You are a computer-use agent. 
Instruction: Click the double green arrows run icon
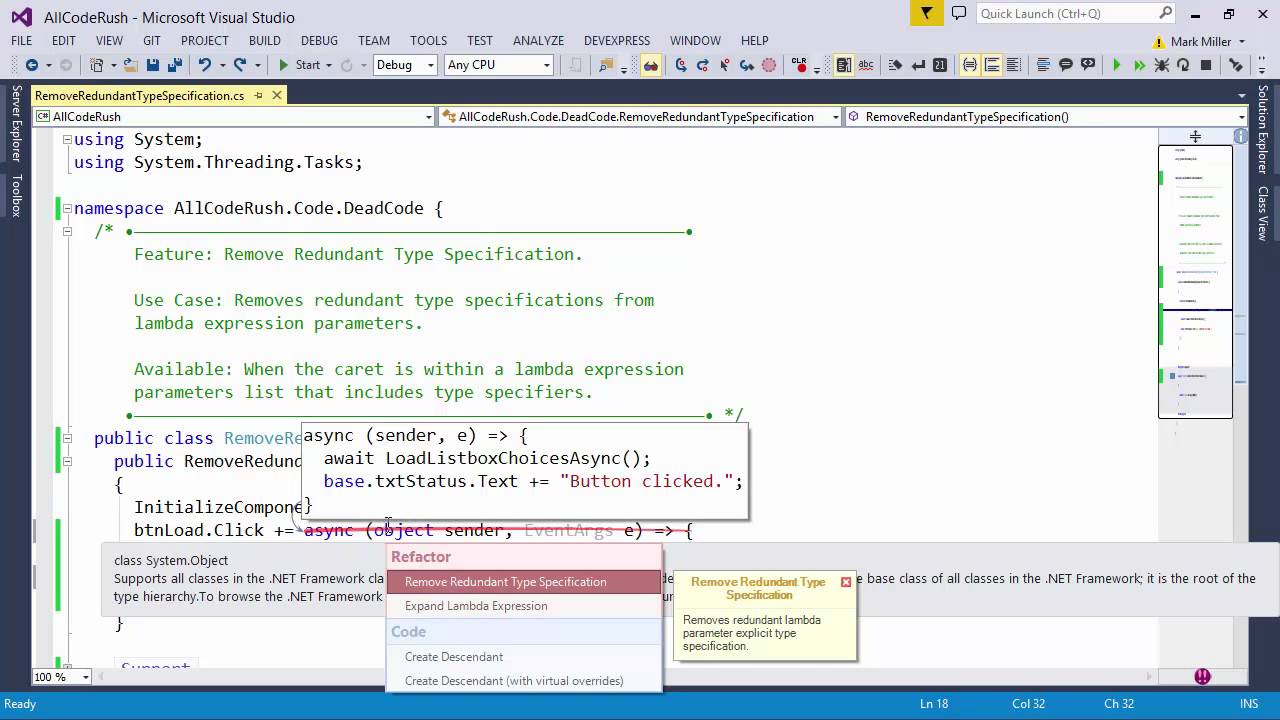point(1139,65)
